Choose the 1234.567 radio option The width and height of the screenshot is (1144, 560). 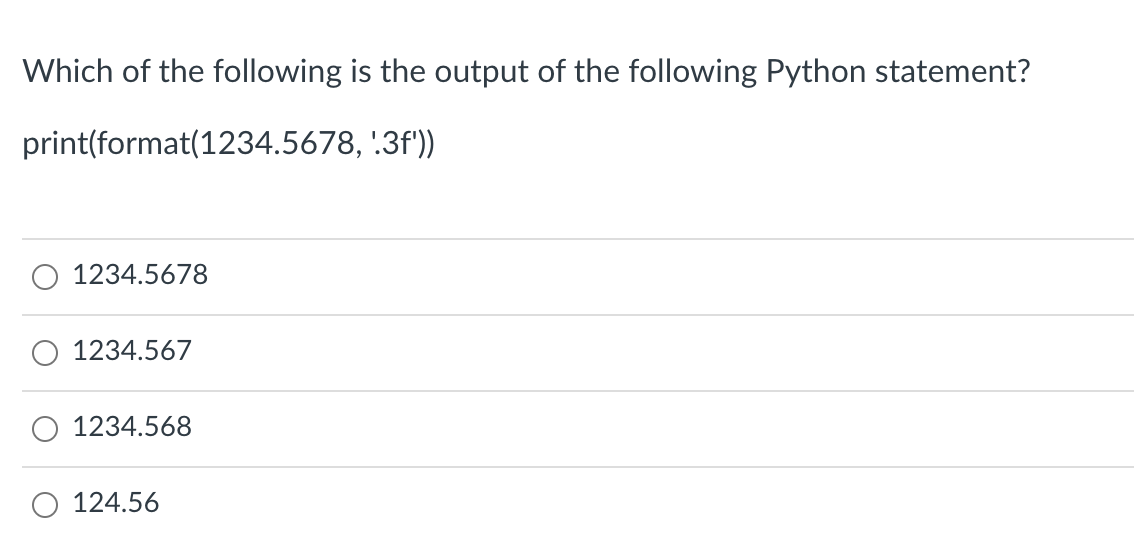45,353
